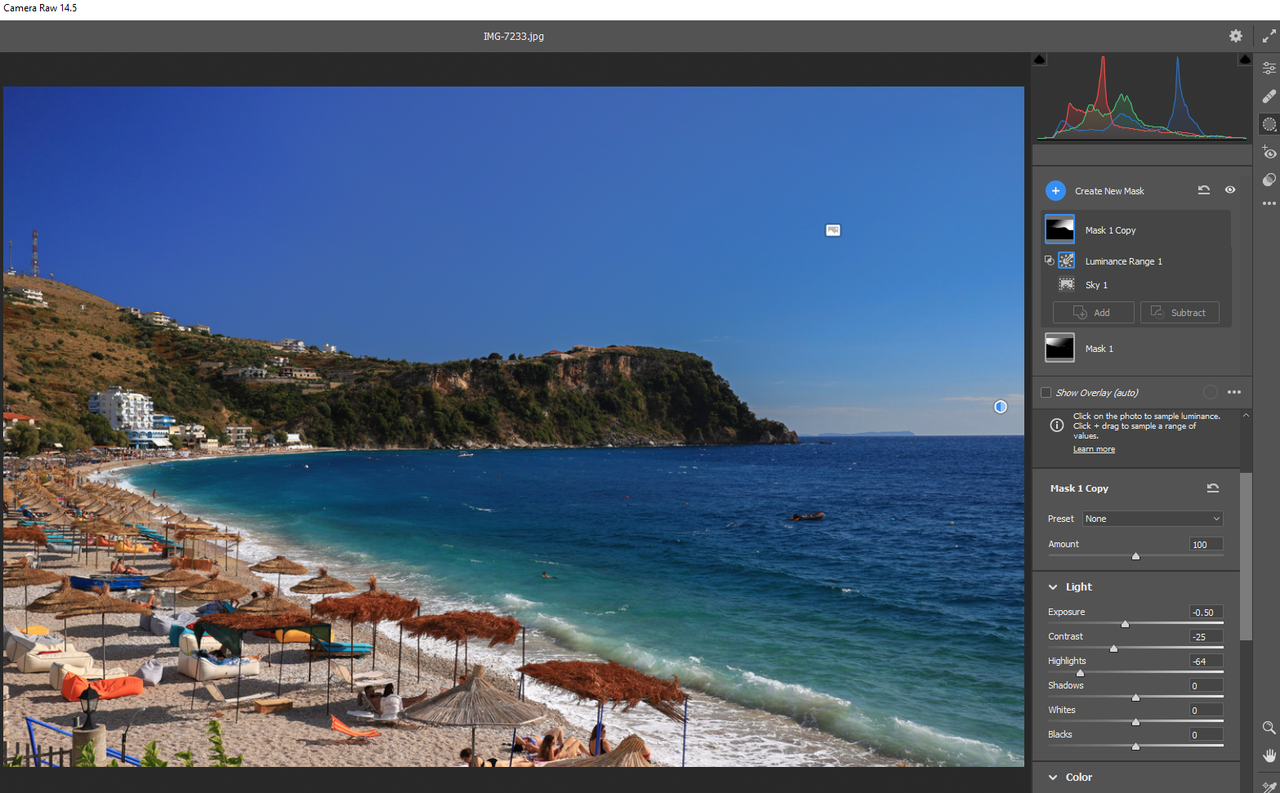Select the Mask 1 thumbnail
Image resolution: width=1280 pixels, height=793 pixels.
point(1060,348)
